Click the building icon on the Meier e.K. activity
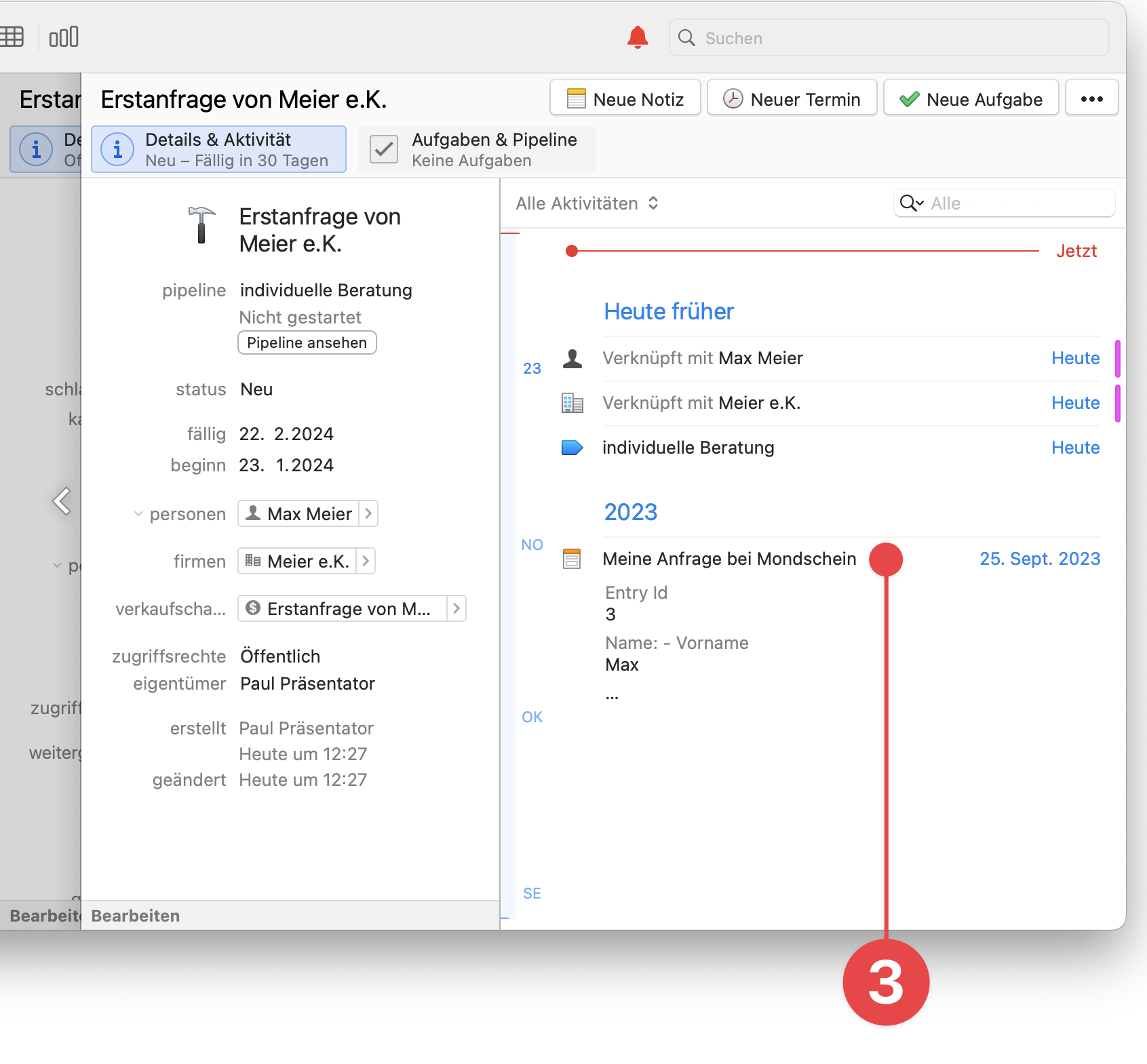 tap(573, 402)
